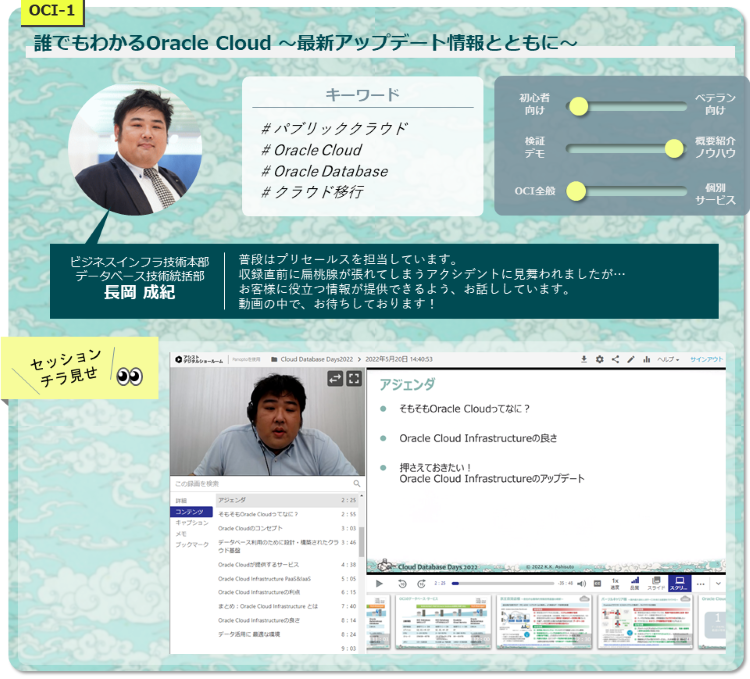Image resolution: width=750 pixels, height=679 pixels.
Task: Toggle the slide view button
Action: pyautogui.click(x=656, y=583)
